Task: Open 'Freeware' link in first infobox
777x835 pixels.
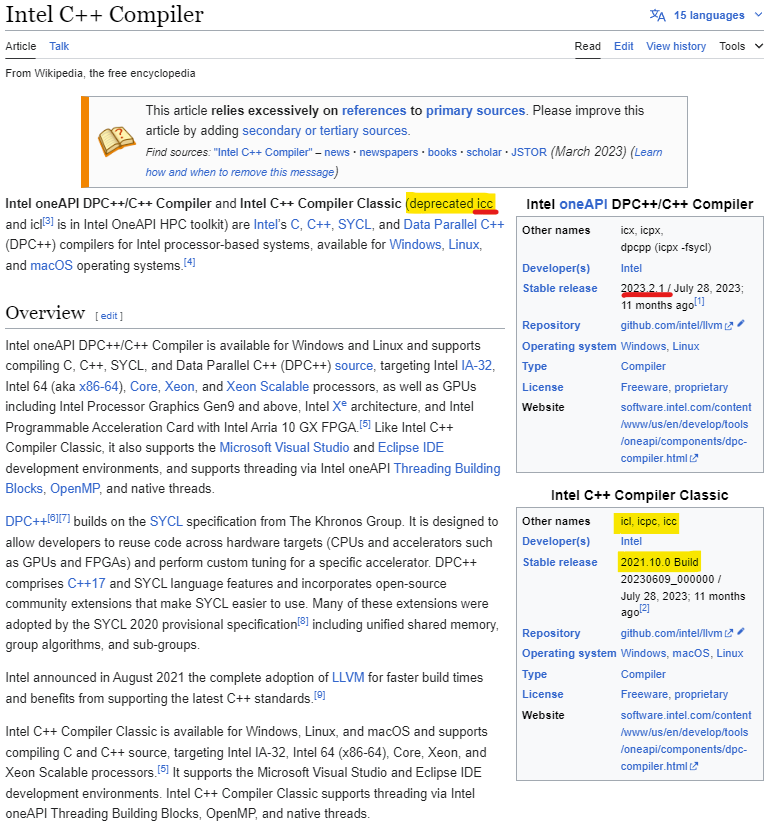Action: pos(644,387)
